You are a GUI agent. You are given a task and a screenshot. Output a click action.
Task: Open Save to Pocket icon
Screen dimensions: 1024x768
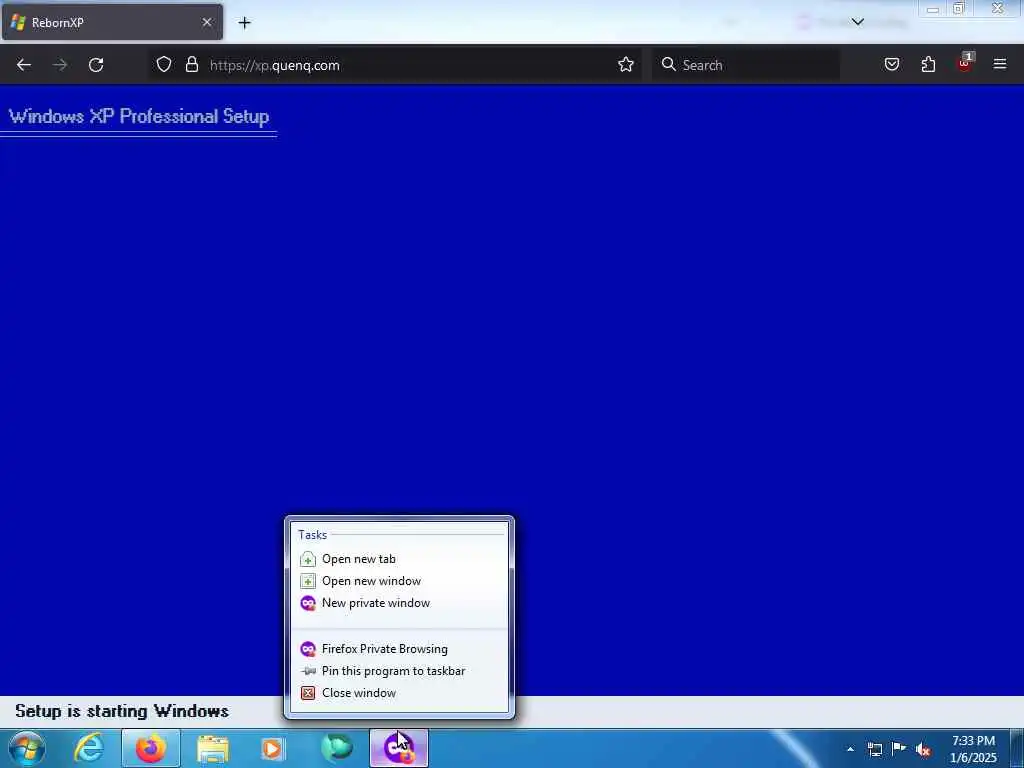892,65
